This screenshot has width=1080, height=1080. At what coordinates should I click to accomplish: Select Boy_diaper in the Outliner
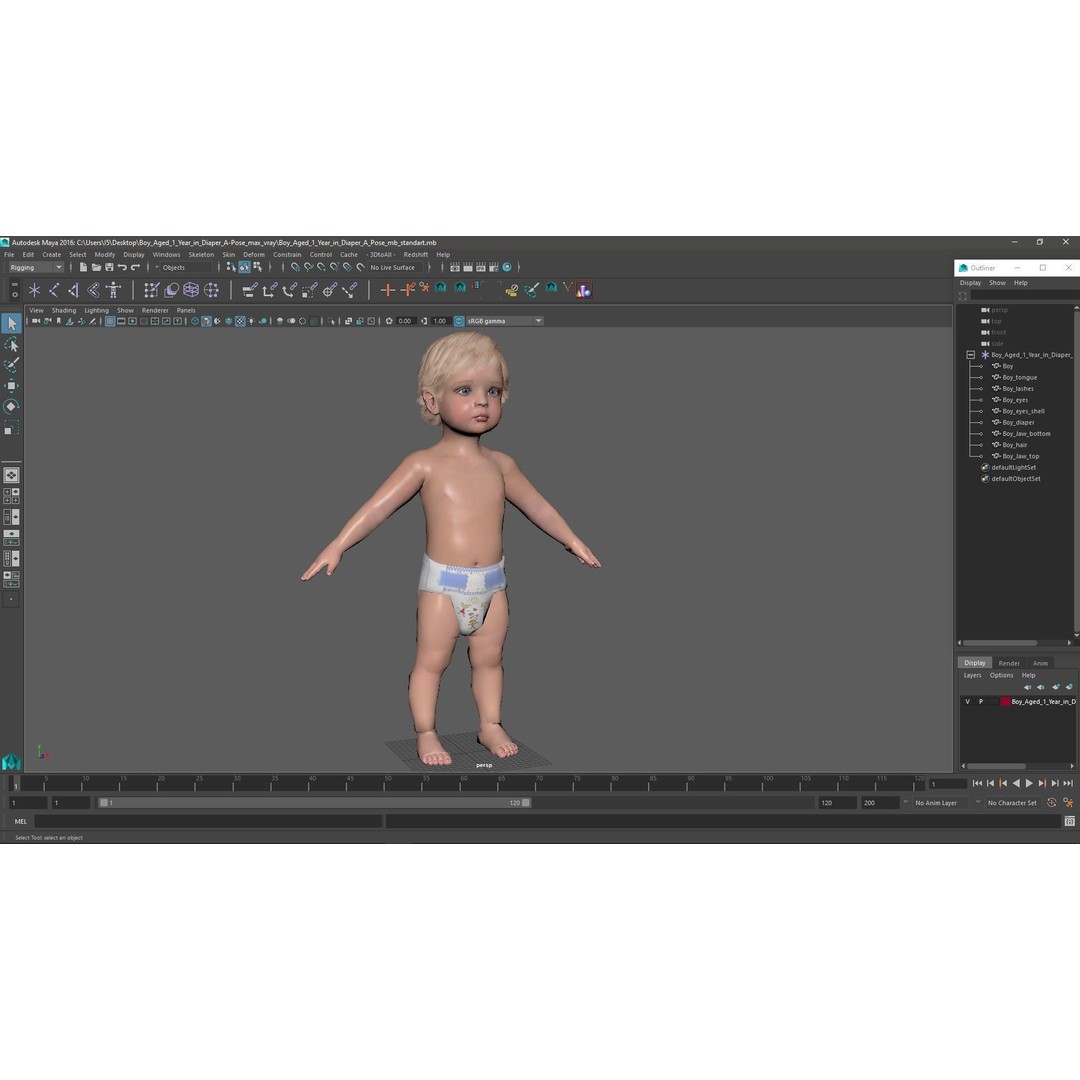[x=1018, y=422]
